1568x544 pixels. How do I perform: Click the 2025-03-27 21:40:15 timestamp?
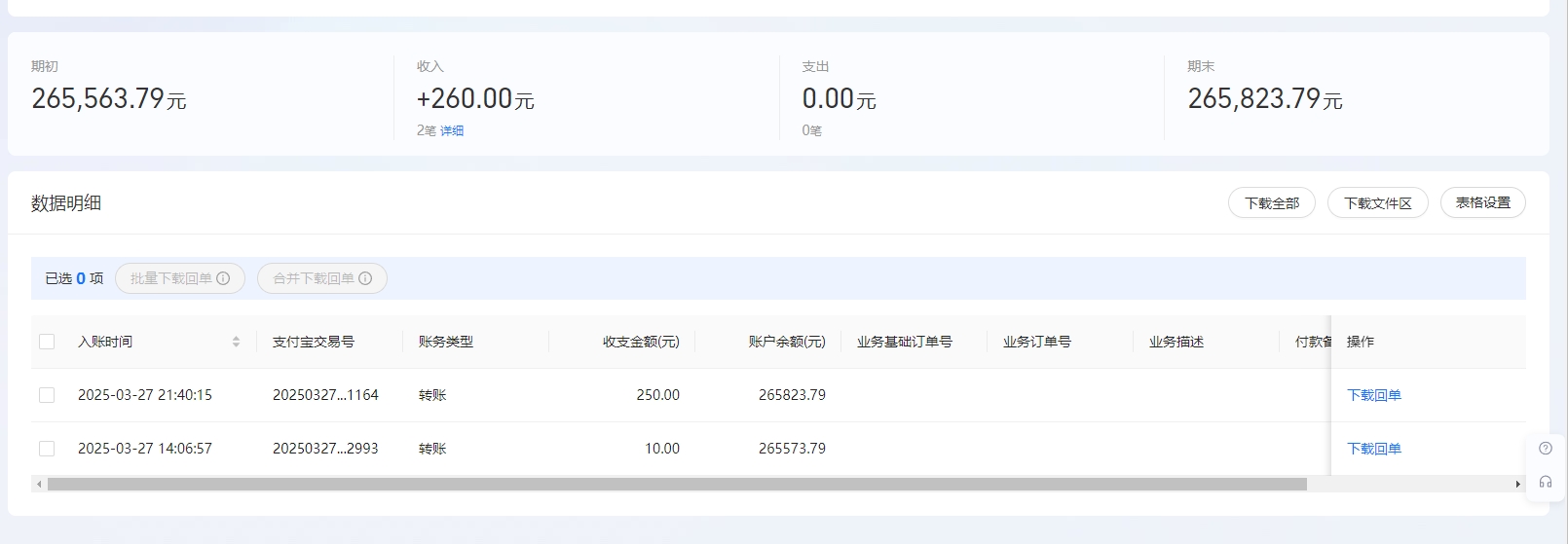(x=145, y=395)
